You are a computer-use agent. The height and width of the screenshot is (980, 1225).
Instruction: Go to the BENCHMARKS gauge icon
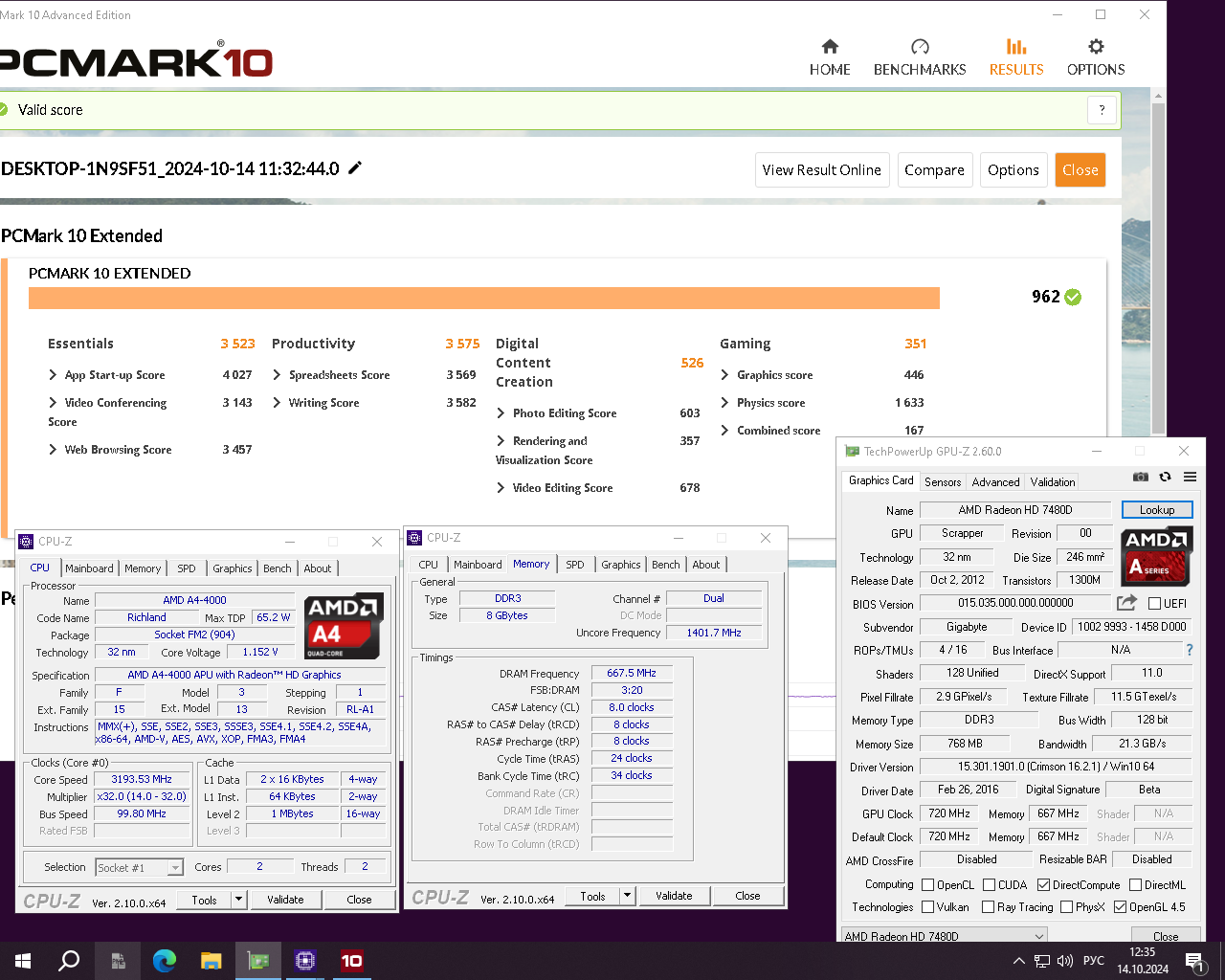(920, 47)
